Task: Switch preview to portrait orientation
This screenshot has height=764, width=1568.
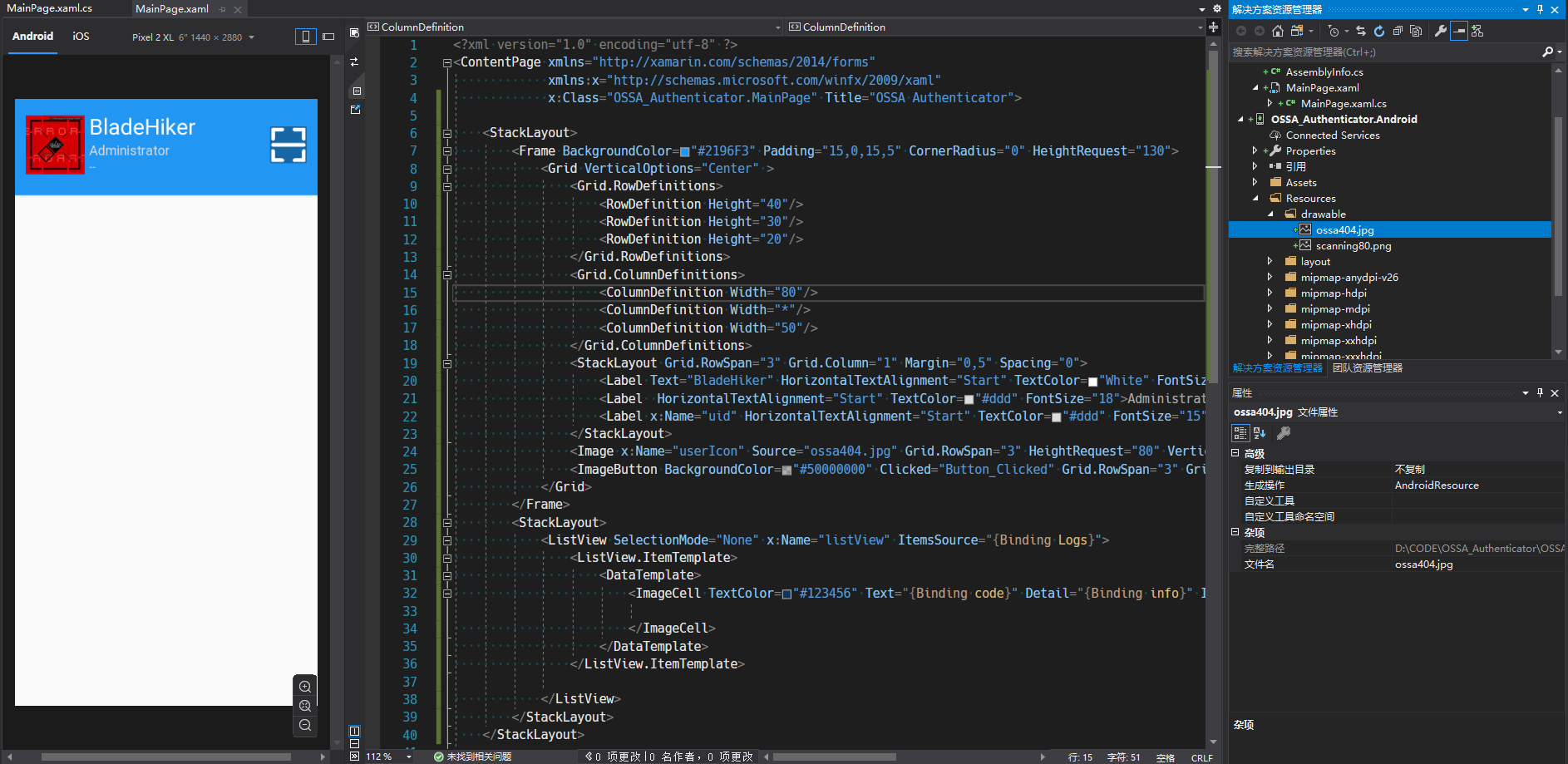Action: pos(305,37)
